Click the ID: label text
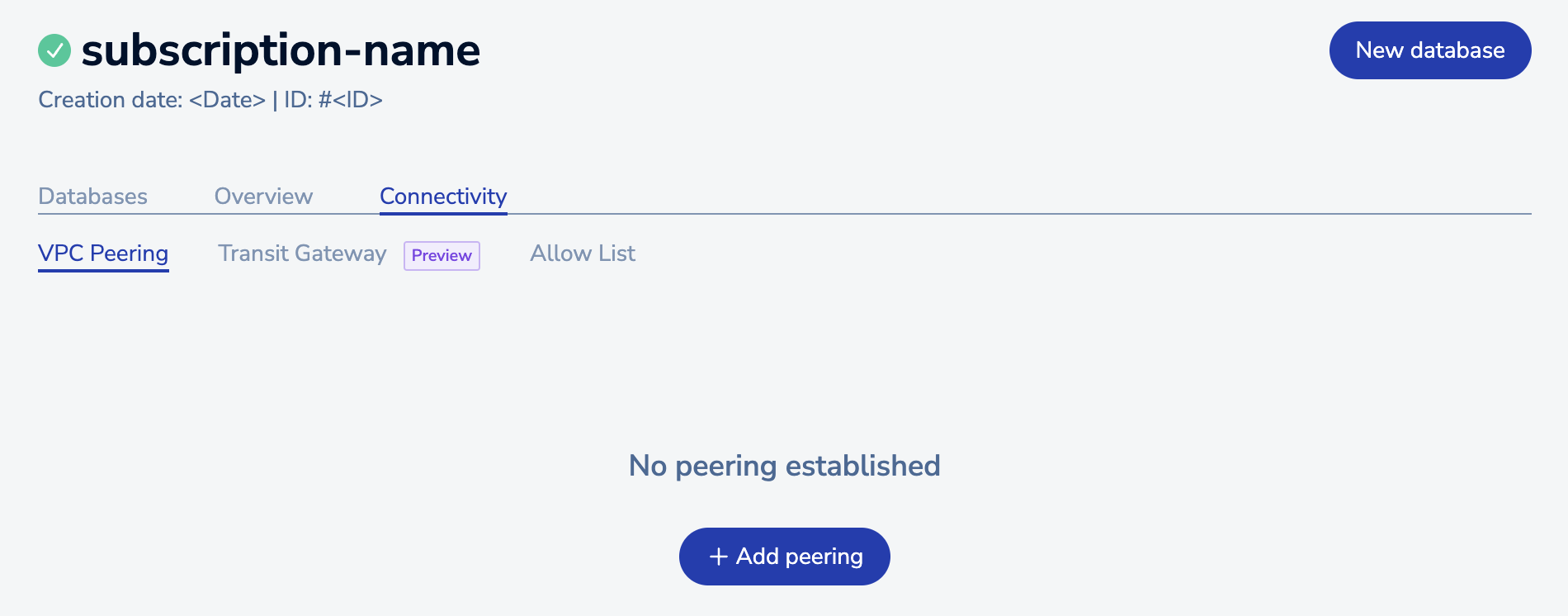This screenshot has height=616, width=1568. click(298, 100)
